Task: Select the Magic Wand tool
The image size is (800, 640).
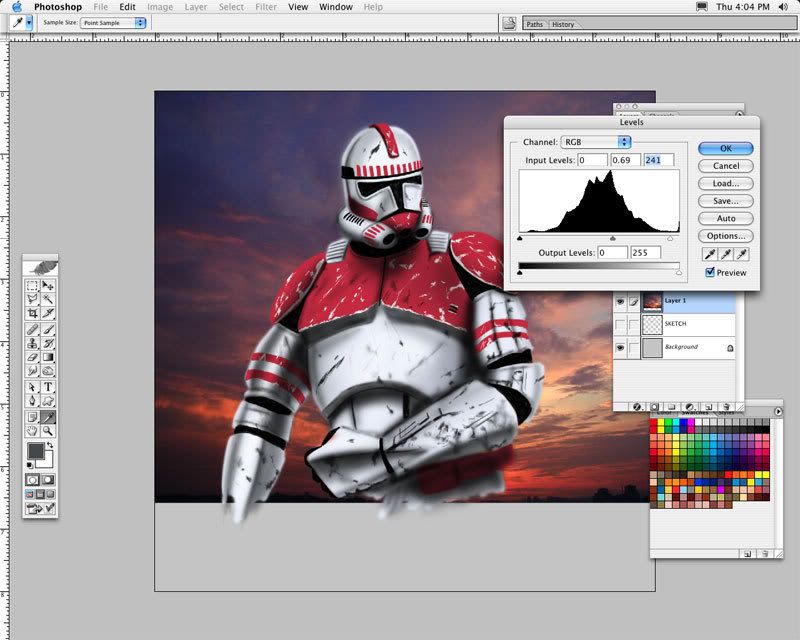Action: [48, 299]
